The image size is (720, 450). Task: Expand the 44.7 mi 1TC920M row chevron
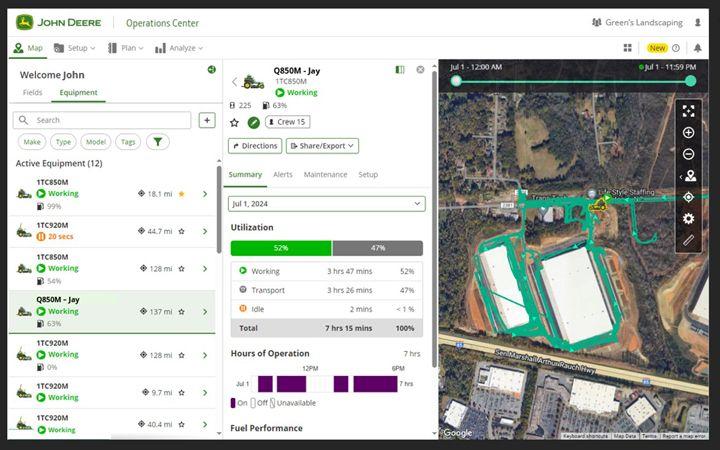[x=205, y=231]
